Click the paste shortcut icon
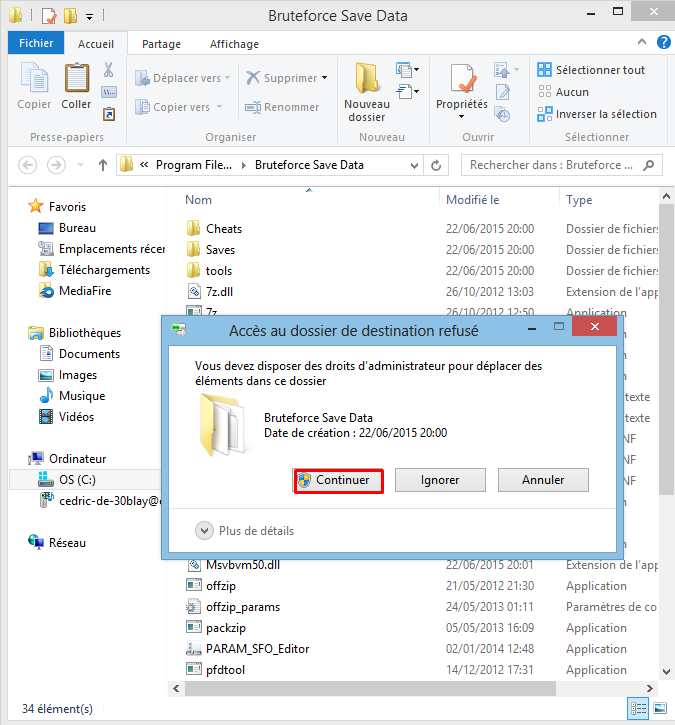This screenshot has width=675, height=725. [x=109, y=114]
